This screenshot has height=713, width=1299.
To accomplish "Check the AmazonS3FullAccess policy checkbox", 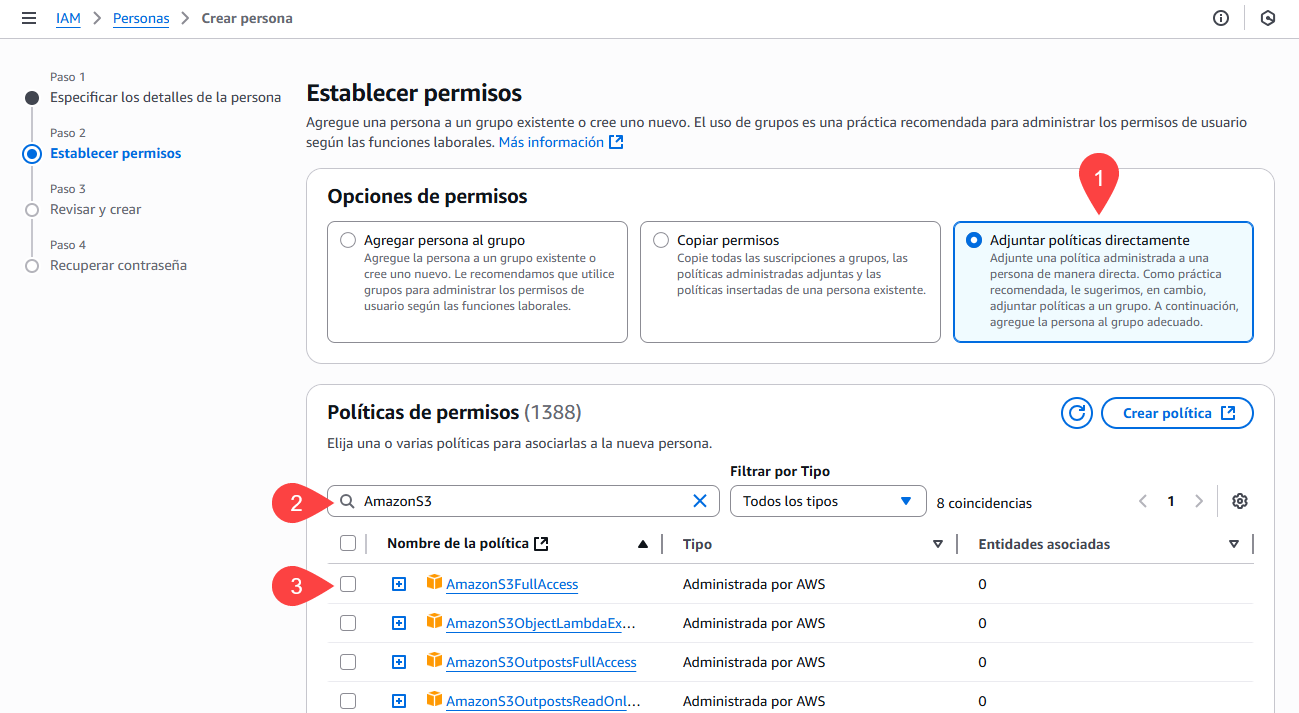I will click(x=348, y=584).
